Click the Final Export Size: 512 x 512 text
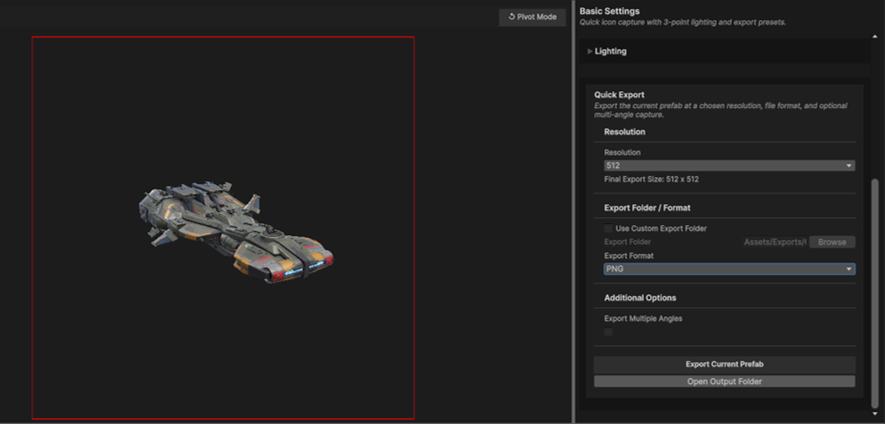Viewport: 885px width, 424px height. (x=651, y=180)
